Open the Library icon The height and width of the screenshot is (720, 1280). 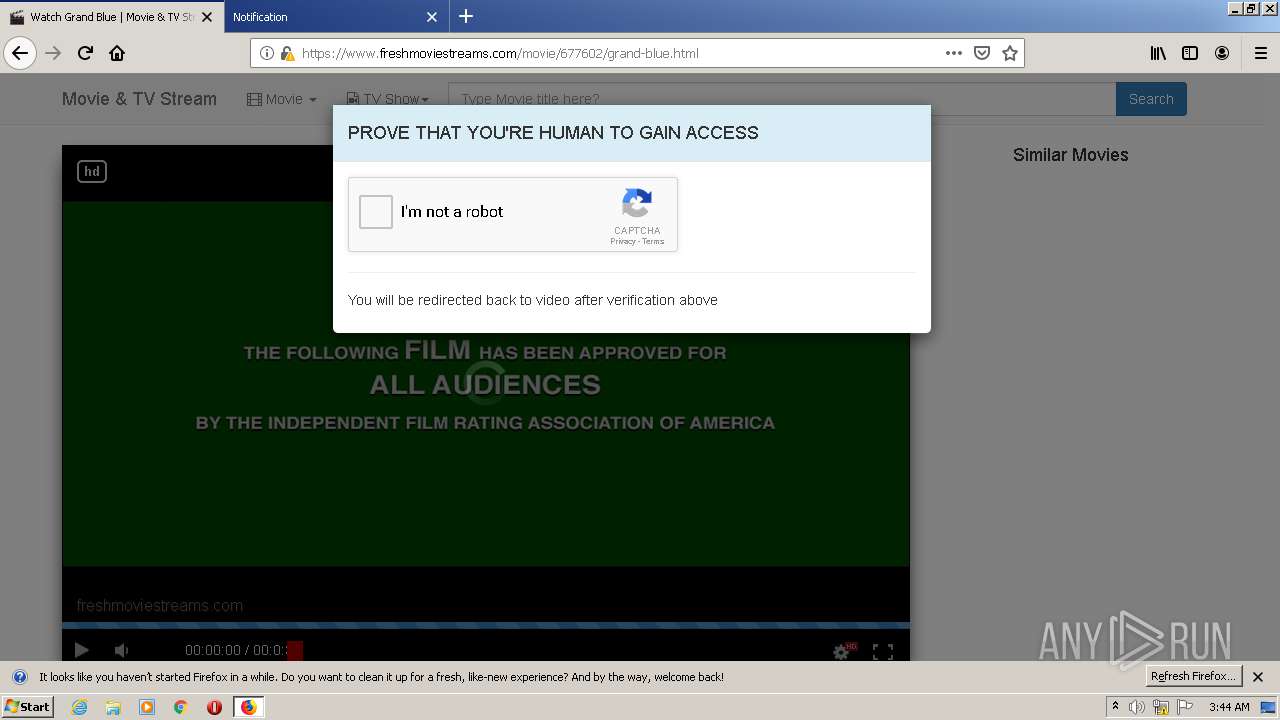pos(1158,53)
